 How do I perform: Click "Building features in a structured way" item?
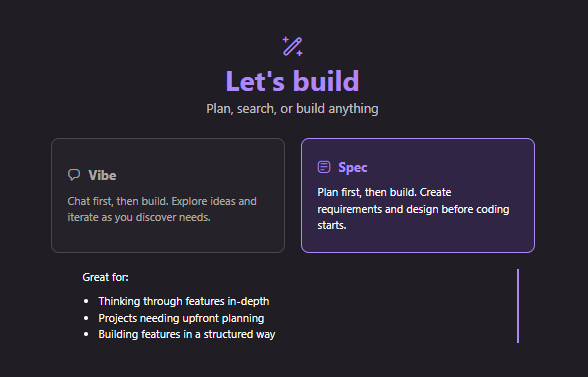pos(187,334)
